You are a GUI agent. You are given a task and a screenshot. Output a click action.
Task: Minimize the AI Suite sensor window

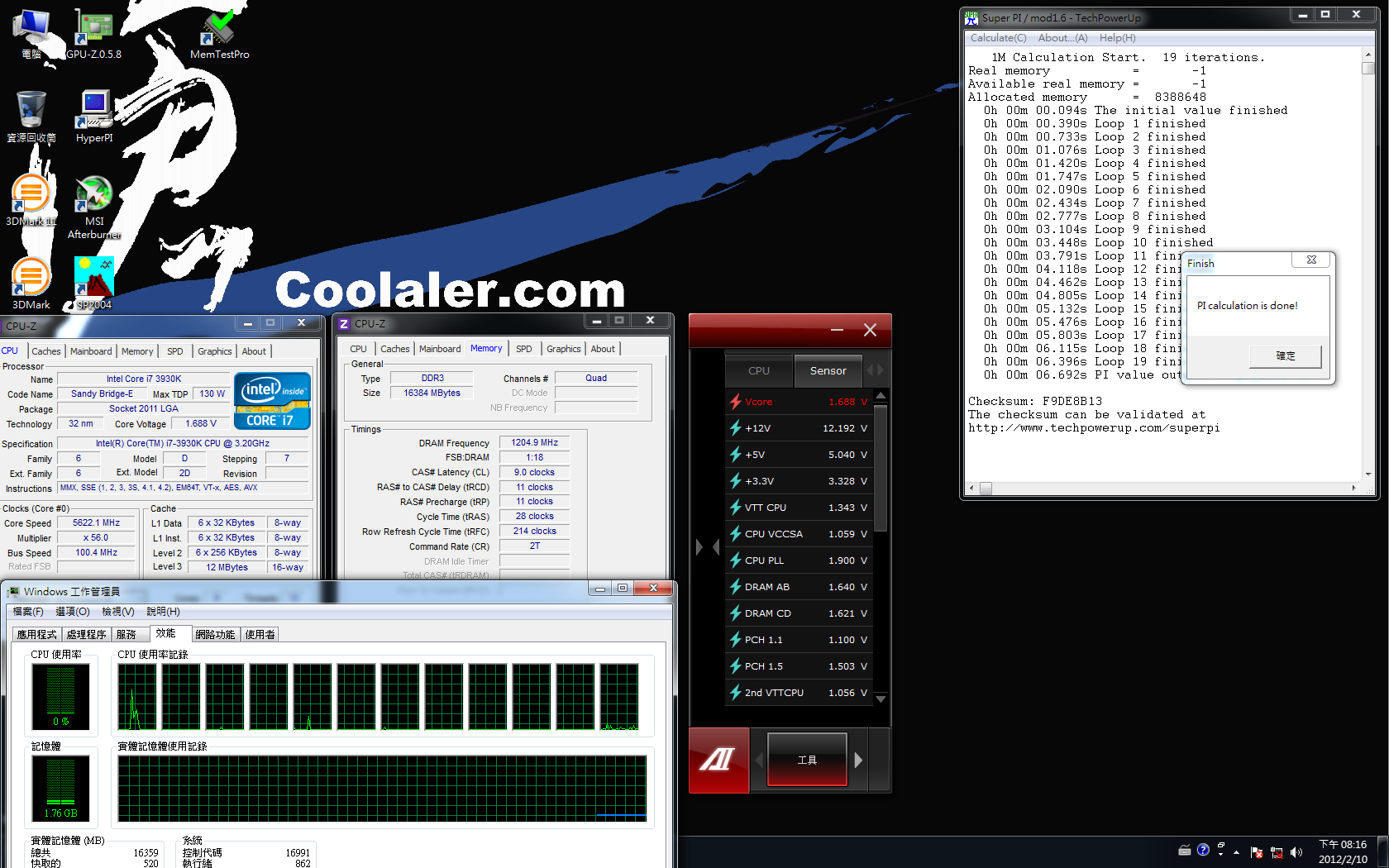coord(837,330)
